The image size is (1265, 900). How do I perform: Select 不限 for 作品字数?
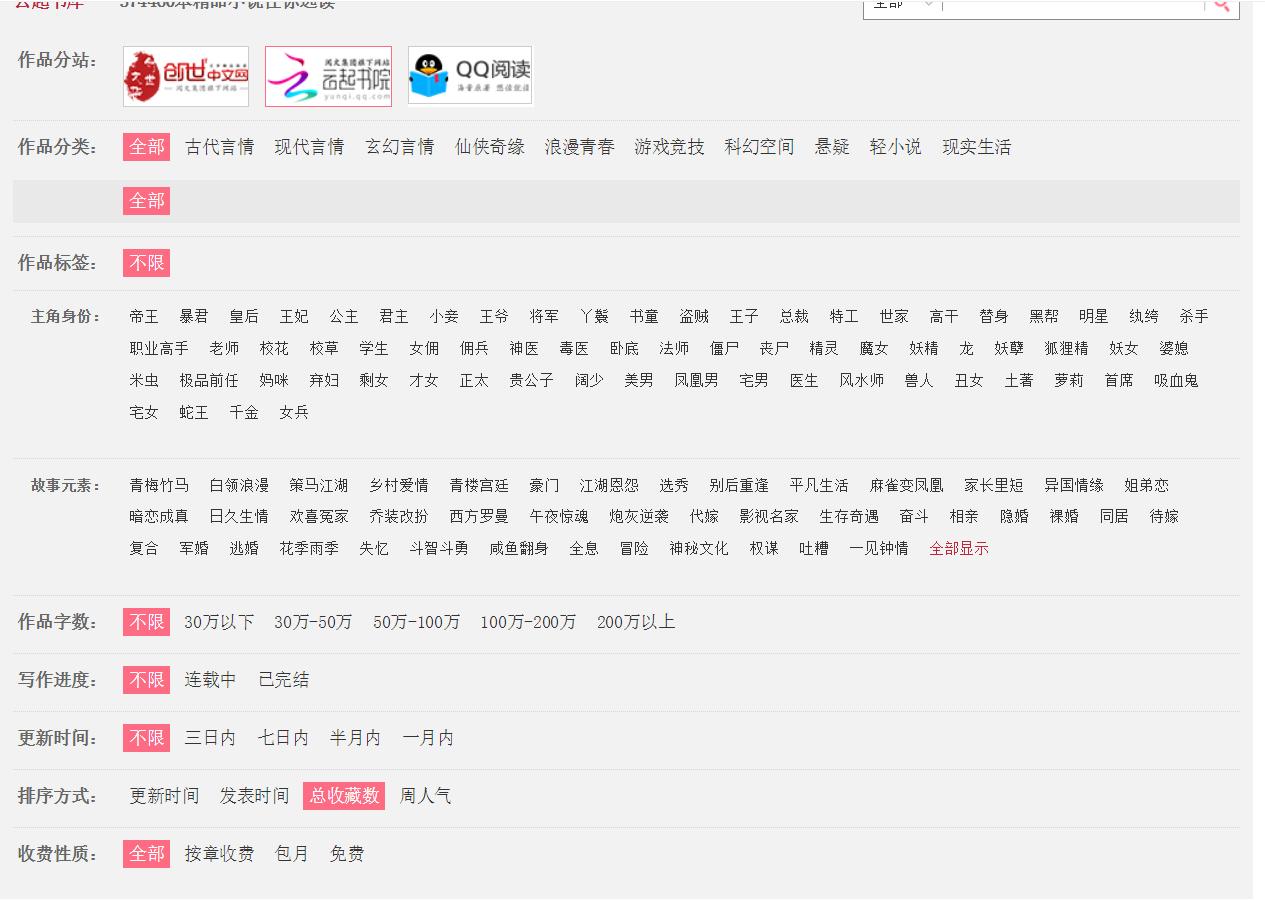click(x=147, y=622)
